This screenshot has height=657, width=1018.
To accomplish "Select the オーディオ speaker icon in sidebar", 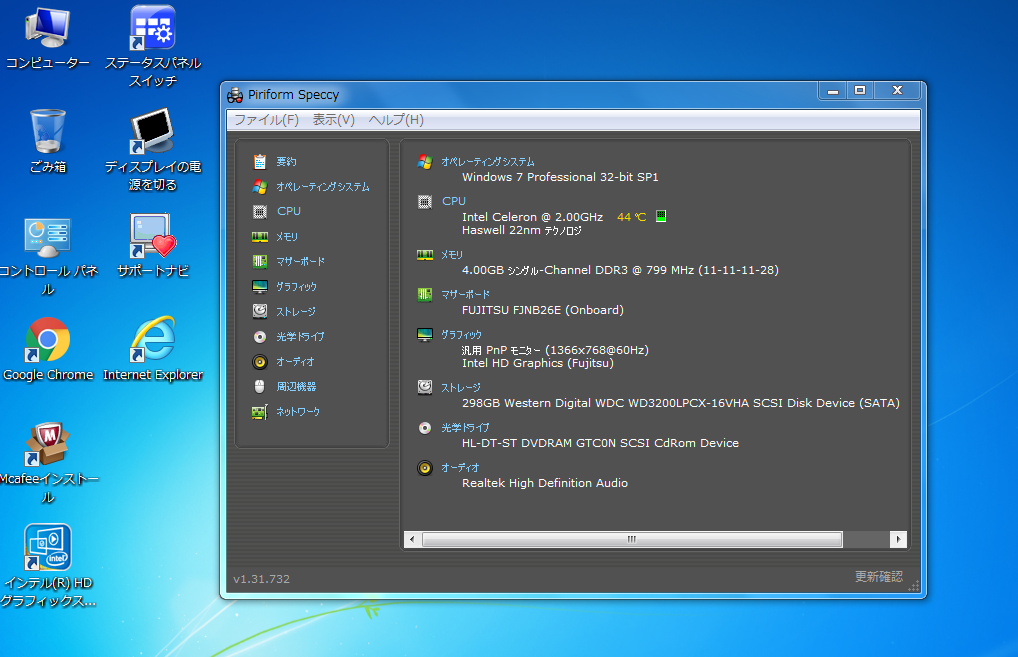I will pos(260,361).
